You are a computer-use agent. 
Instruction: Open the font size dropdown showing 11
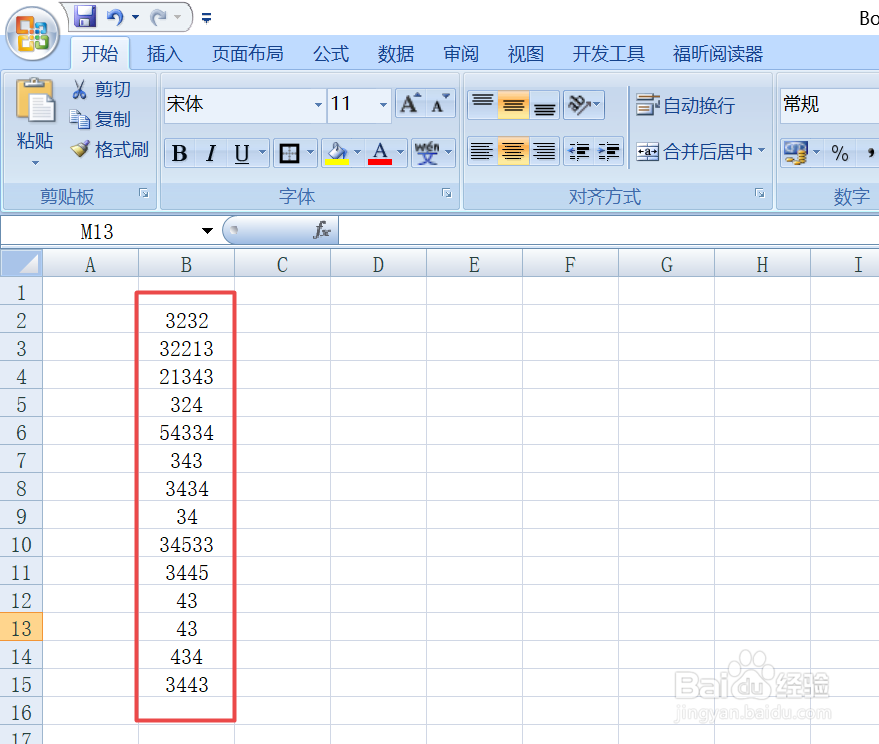pyautogui.click(x=383, y=105)
